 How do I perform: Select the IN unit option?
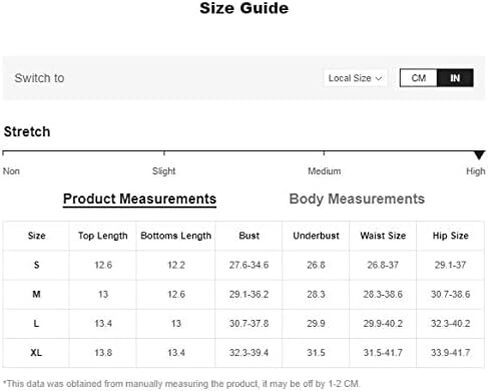point(455,78)
